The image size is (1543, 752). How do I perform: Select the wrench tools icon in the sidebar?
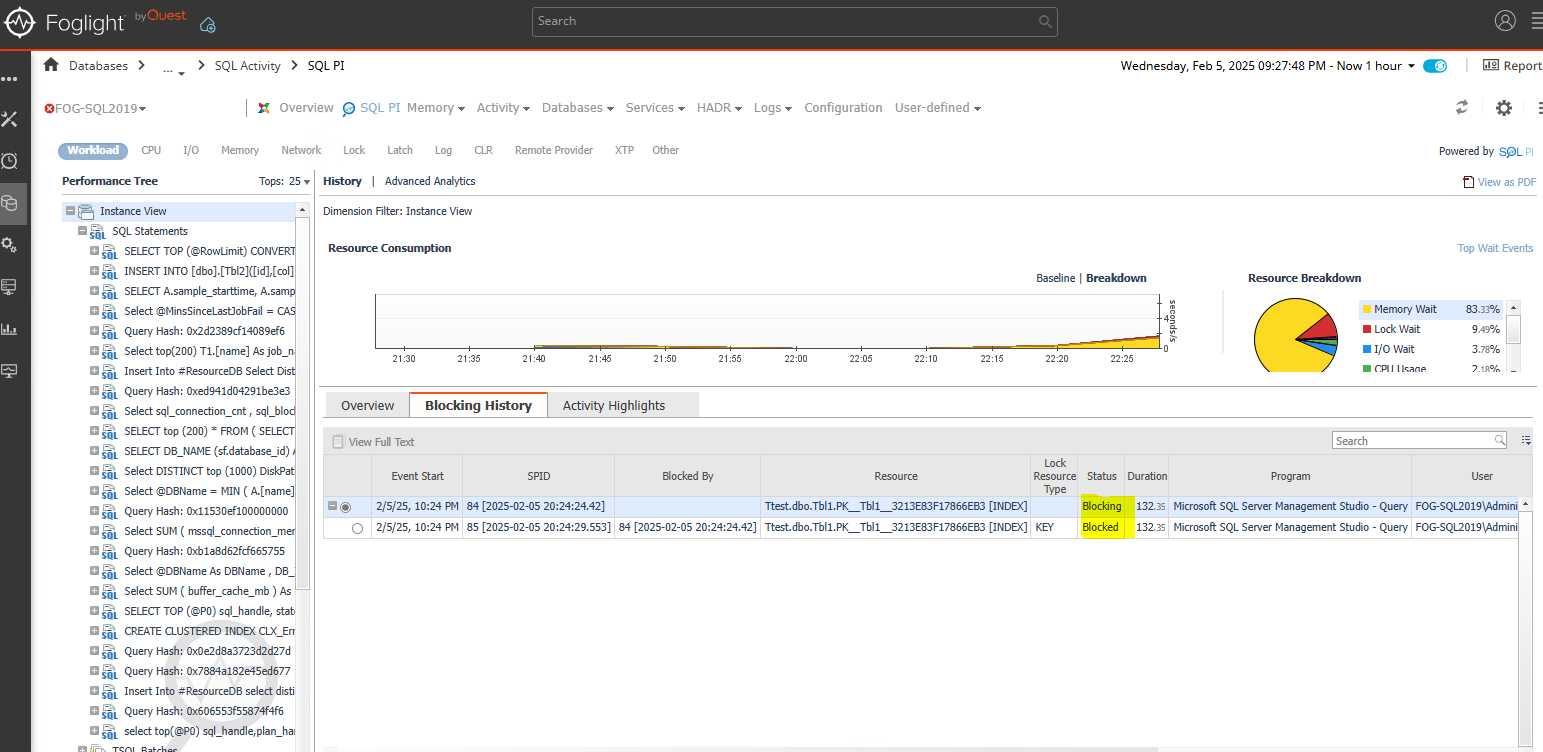tap(11, 118)
